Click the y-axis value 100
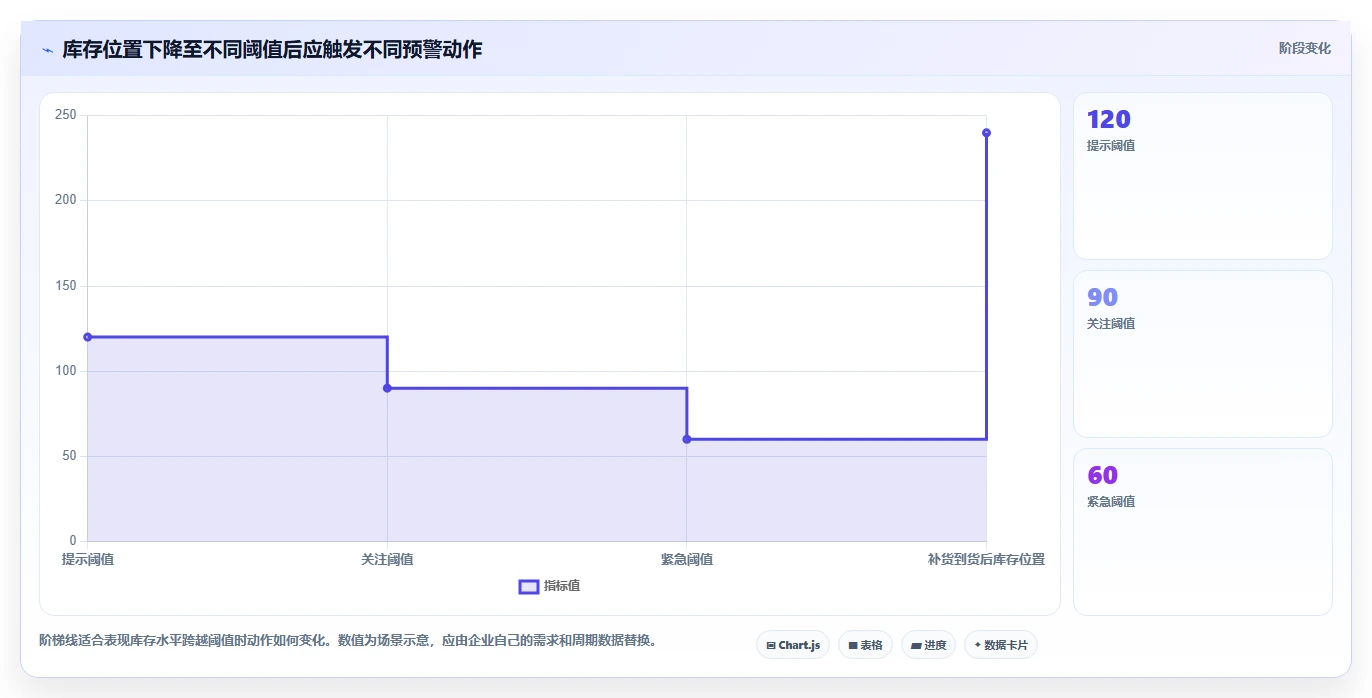This screenshot has width=1372, height=698. (x=66, y=371)
